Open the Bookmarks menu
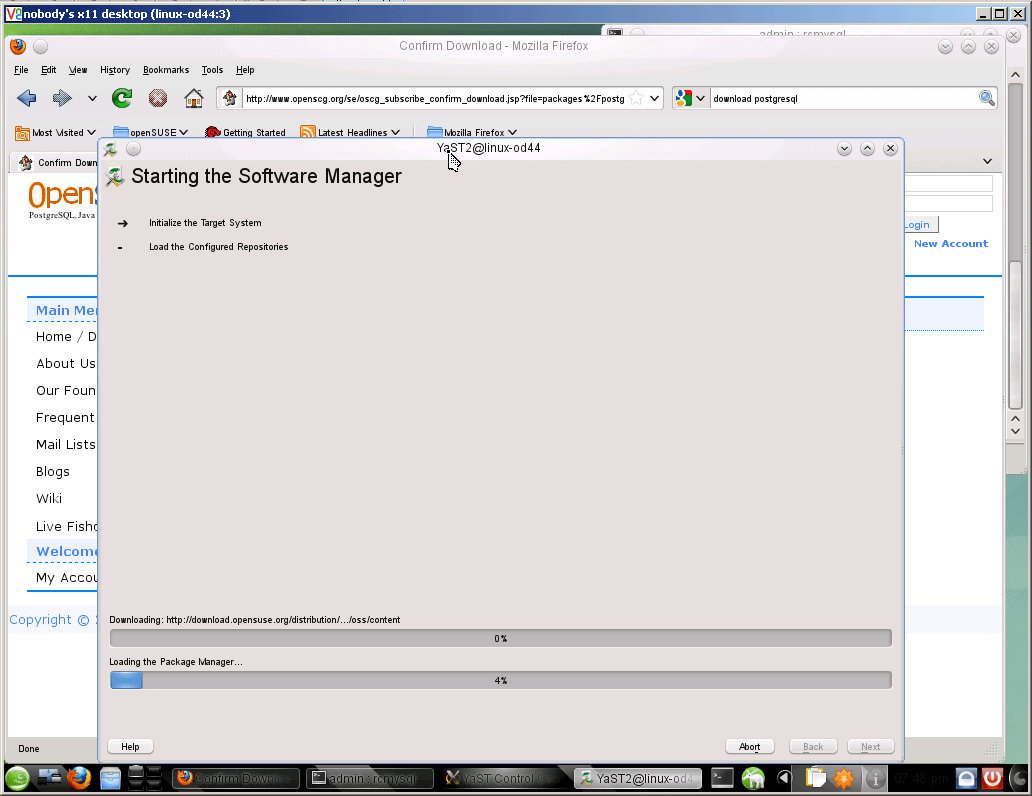 [x=166, y=70]
